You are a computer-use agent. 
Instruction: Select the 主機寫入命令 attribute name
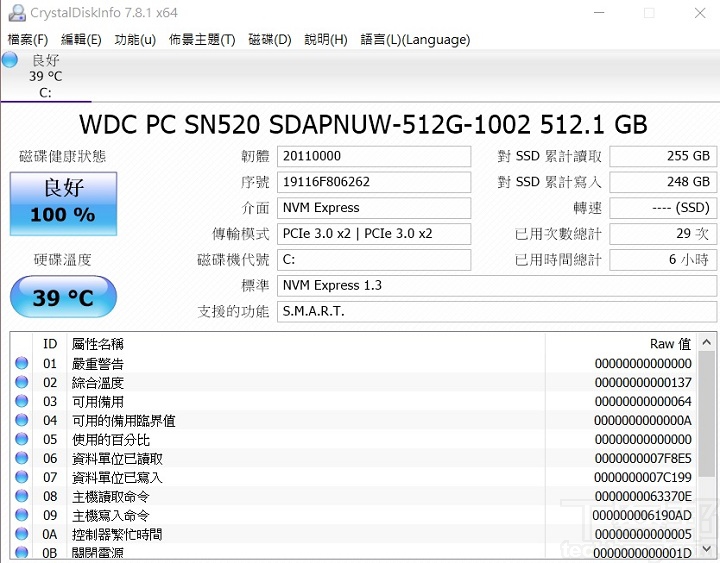click(111, 515)
